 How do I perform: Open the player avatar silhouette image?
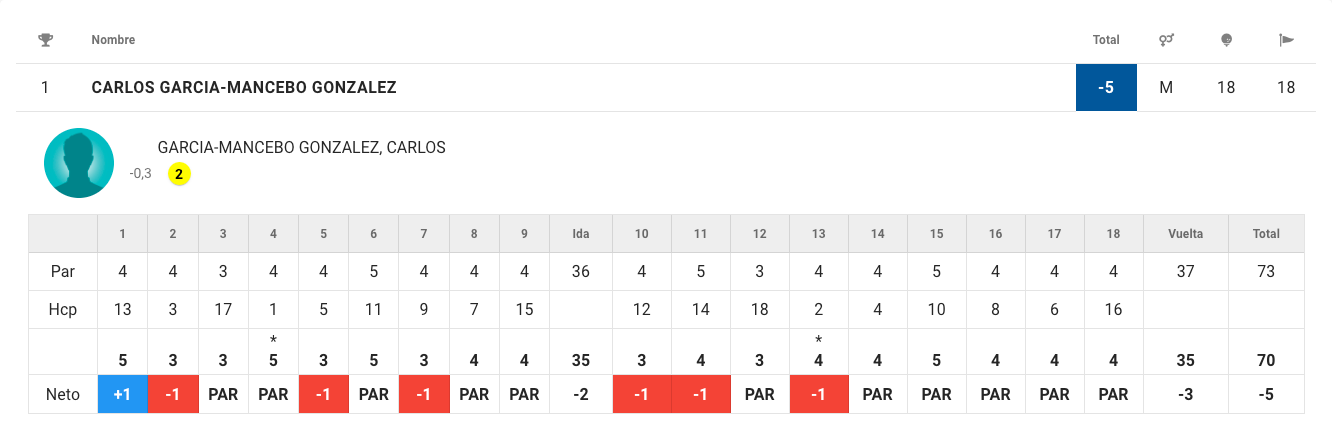click(79, 163)
